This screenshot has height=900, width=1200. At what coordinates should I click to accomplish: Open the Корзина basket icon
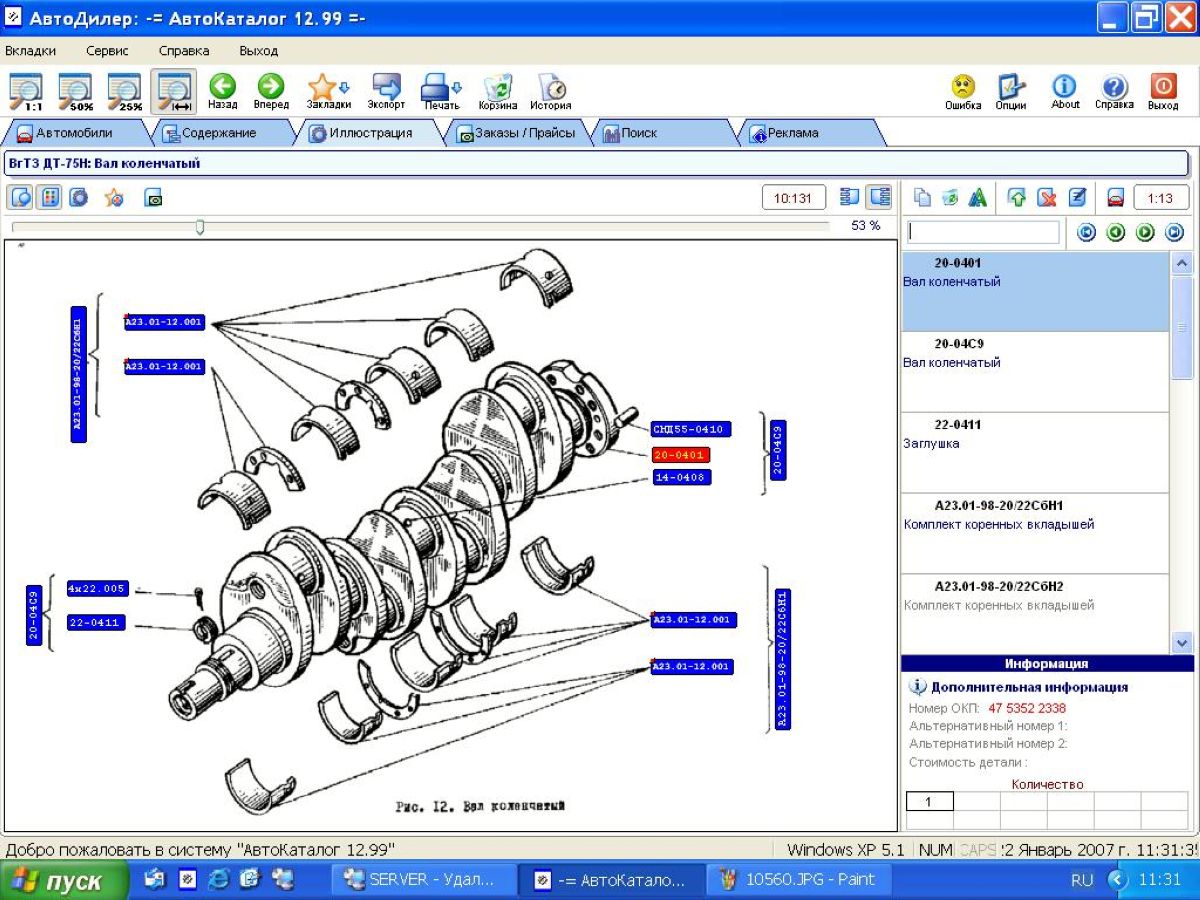click(x=497, y=88)
